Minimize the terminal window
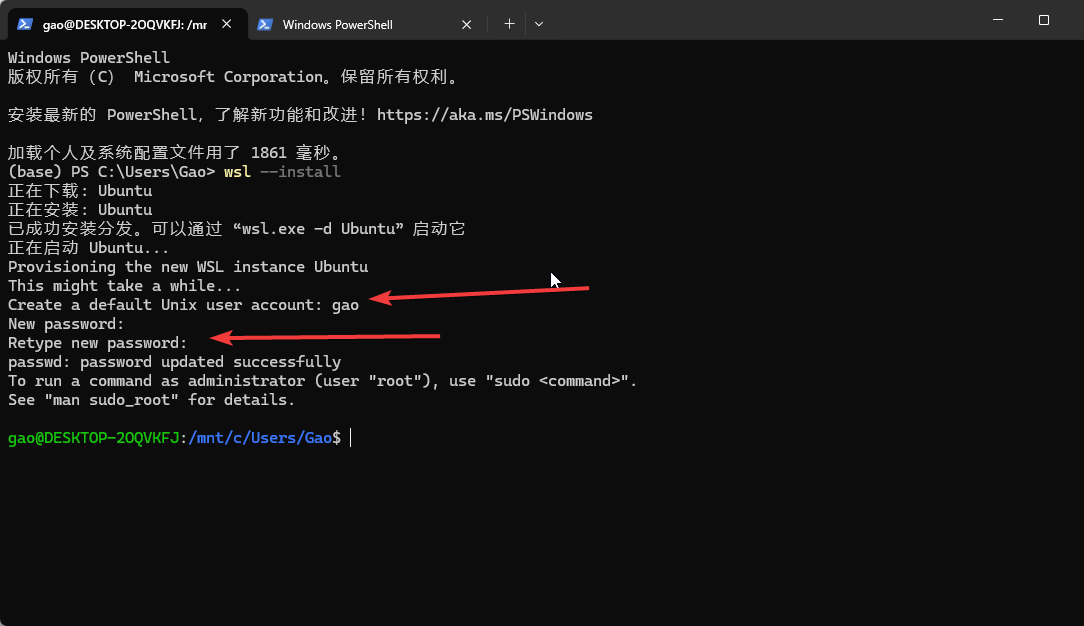Viewport: 1084px width, 626px height. click(x=997, y=20)
